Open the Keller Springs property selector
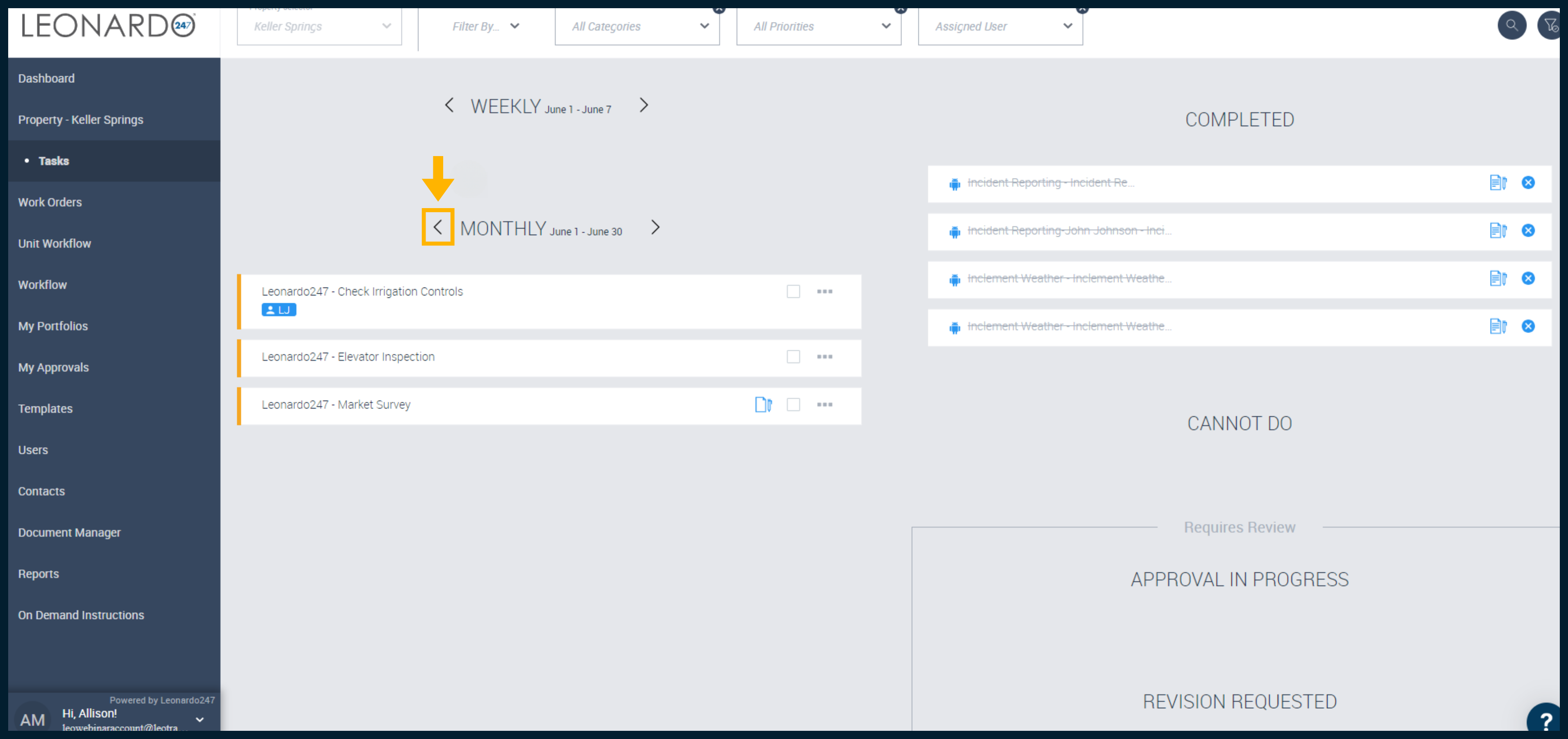This screenshot has width=1568, height=739. (319, 26)
